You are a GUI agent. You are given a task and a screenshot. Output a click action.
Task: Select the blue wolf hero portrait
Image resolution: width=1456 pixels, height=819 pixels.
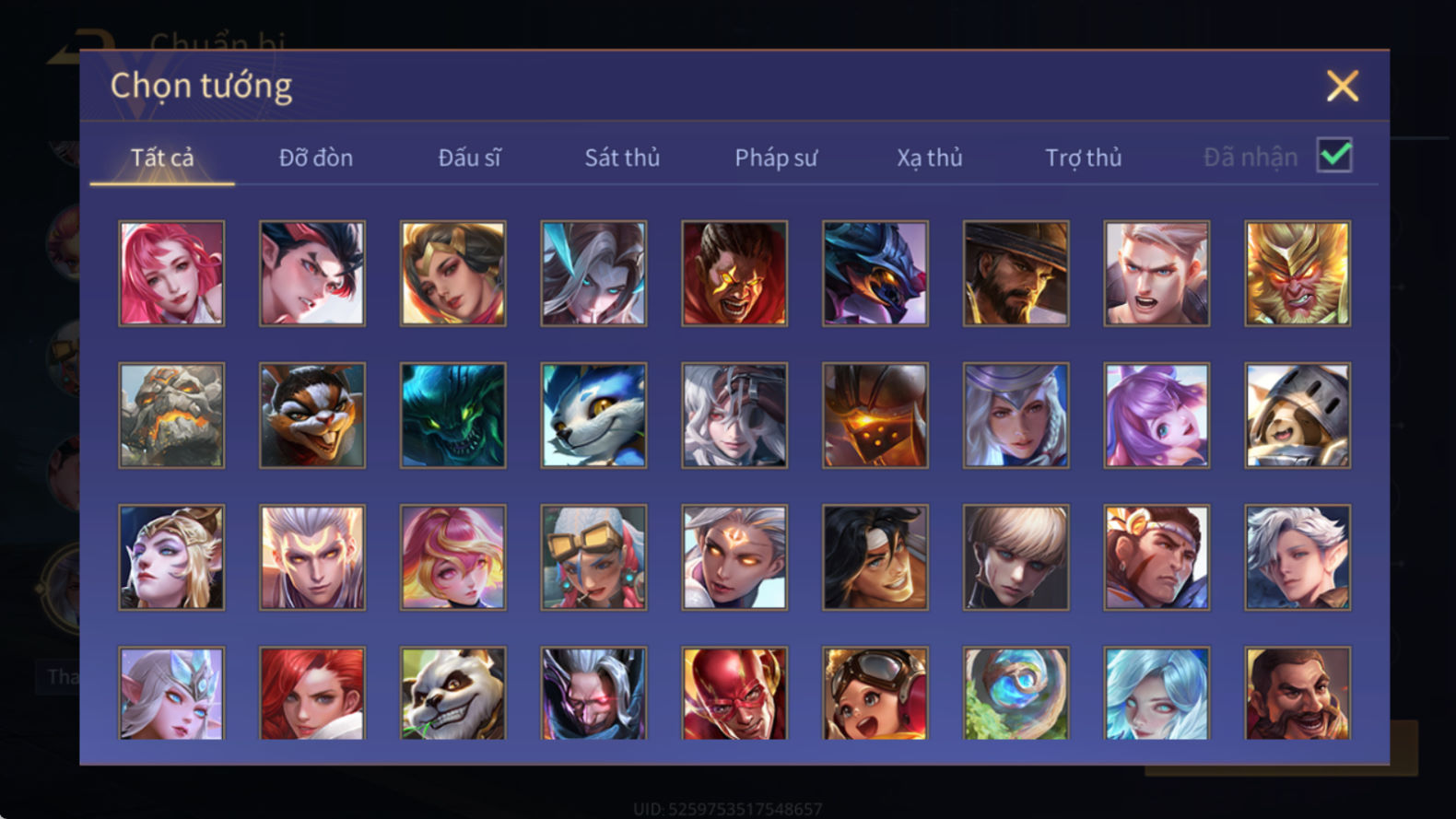click(x=593, y=415)
